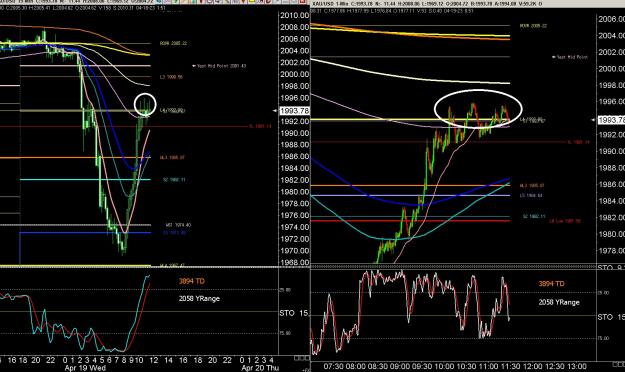Click the 2010.00 price label on left chart axis

point(295,16)
